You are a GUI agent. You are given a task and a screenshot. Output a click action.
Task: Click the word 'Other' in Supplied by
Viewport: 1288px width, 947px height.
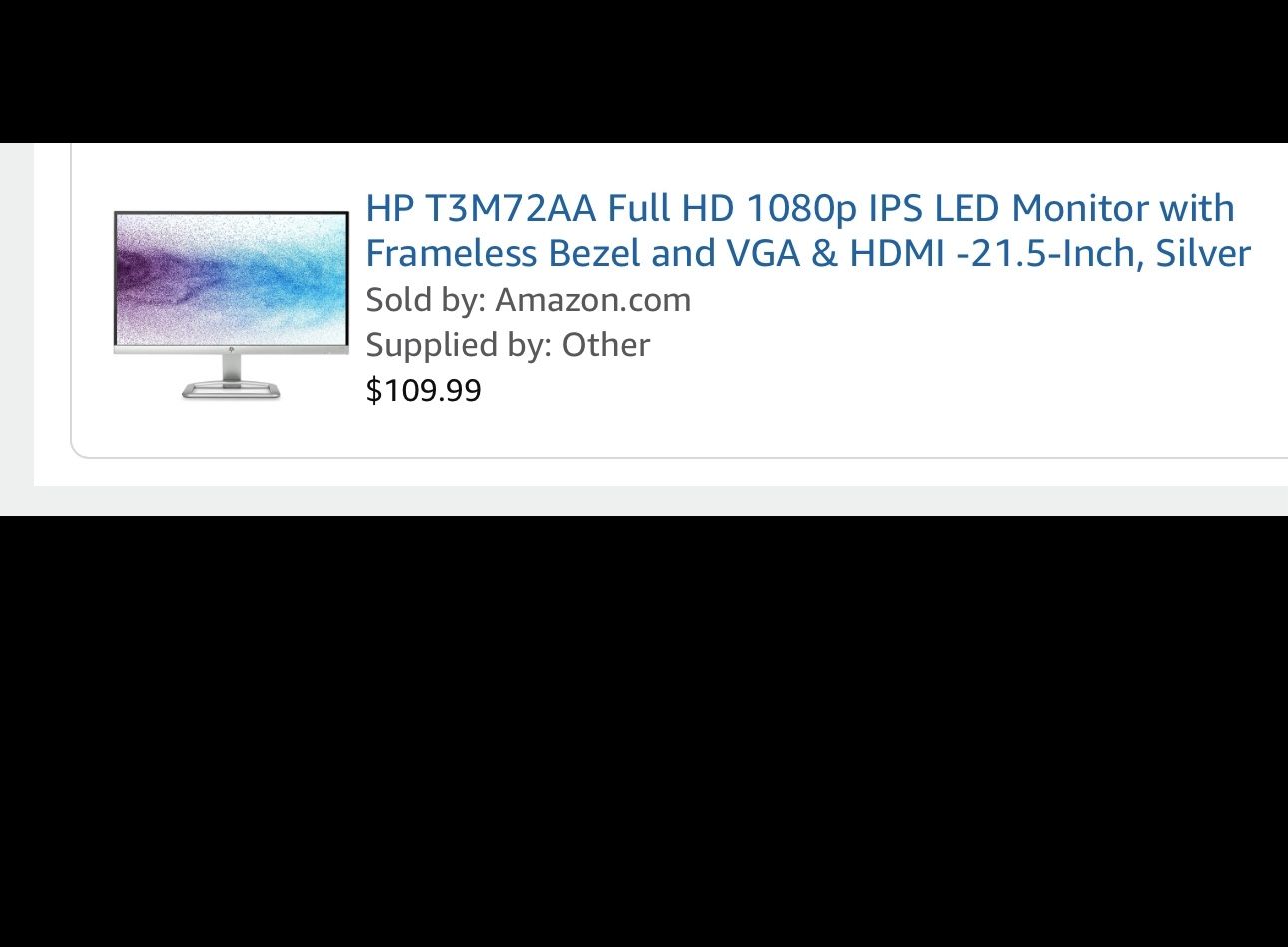coord(606,345)
